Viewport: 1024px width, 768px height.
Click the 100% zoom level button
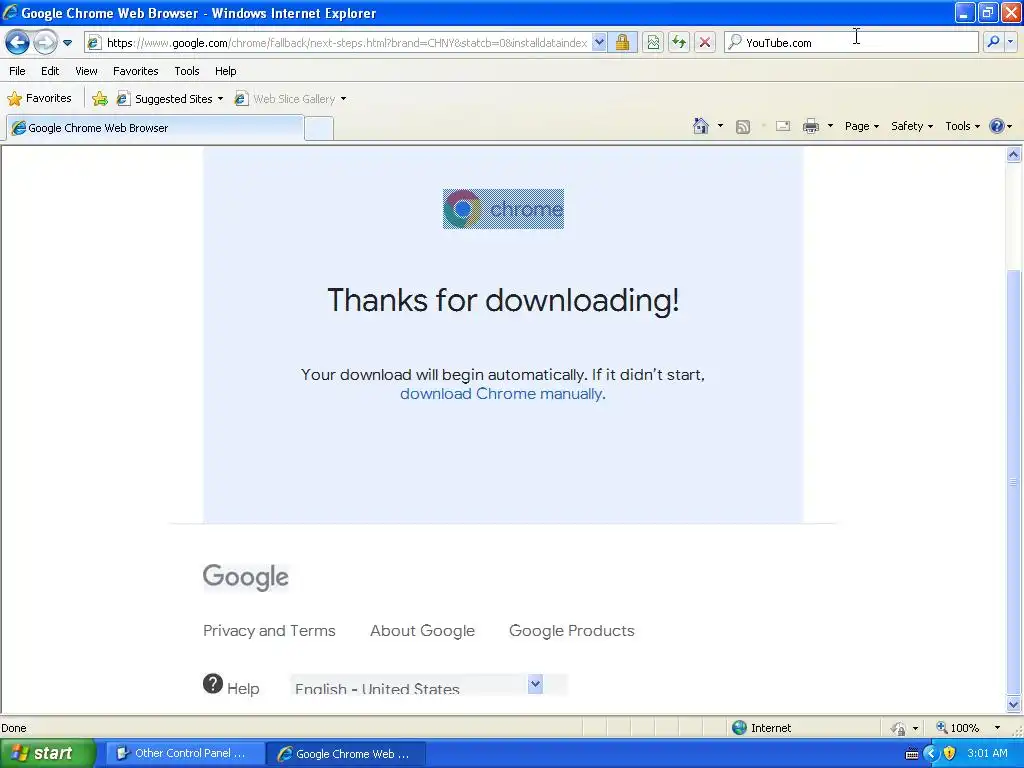tap(958, 728)
